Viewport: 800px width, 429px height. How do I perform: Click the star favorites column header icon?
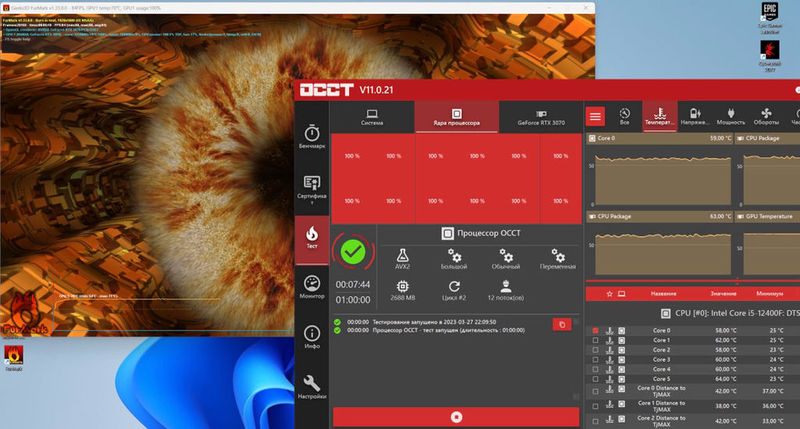pyautogui.click(x=609, y=294)
